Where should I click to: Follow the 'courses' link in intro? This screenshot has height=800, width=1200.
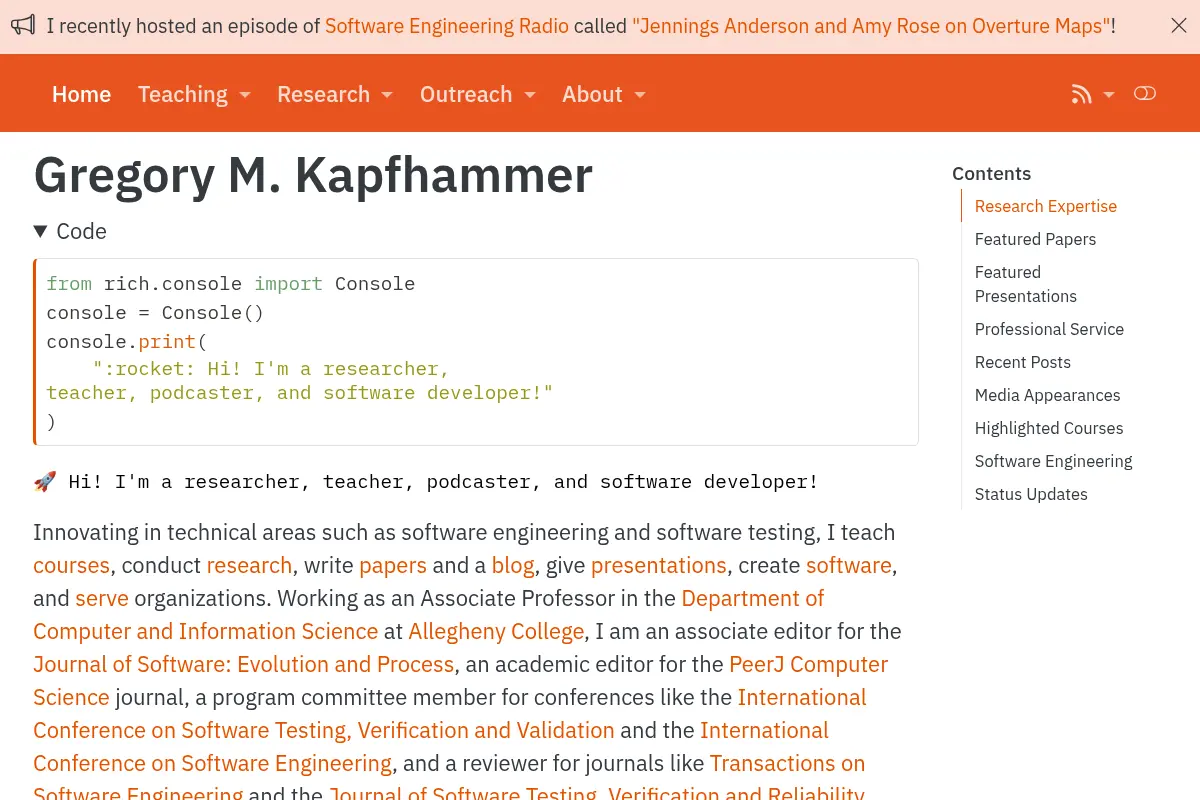(71, 565)
